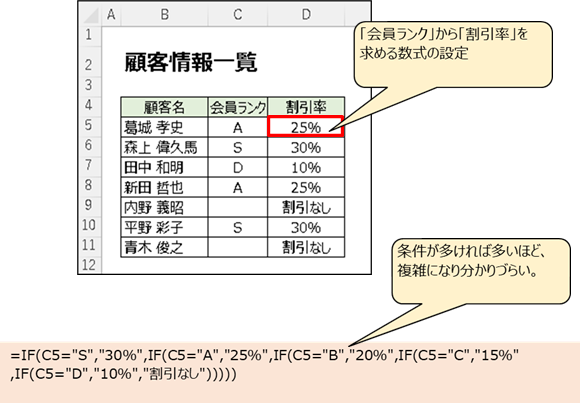The width and height of the screenshot is (580, 403).
Task: Click the 会員ランク header cell
Action: pos(238,107)
